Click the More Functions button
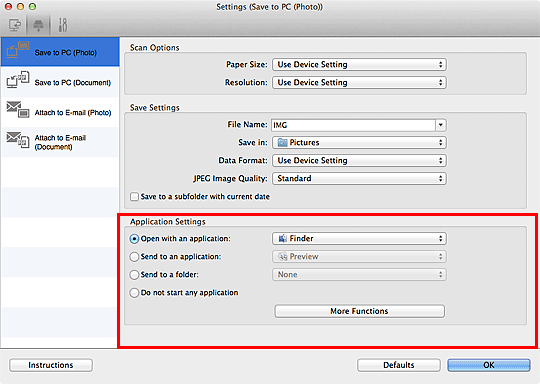The height and width of the screenshot is (384, 540). 360,311
